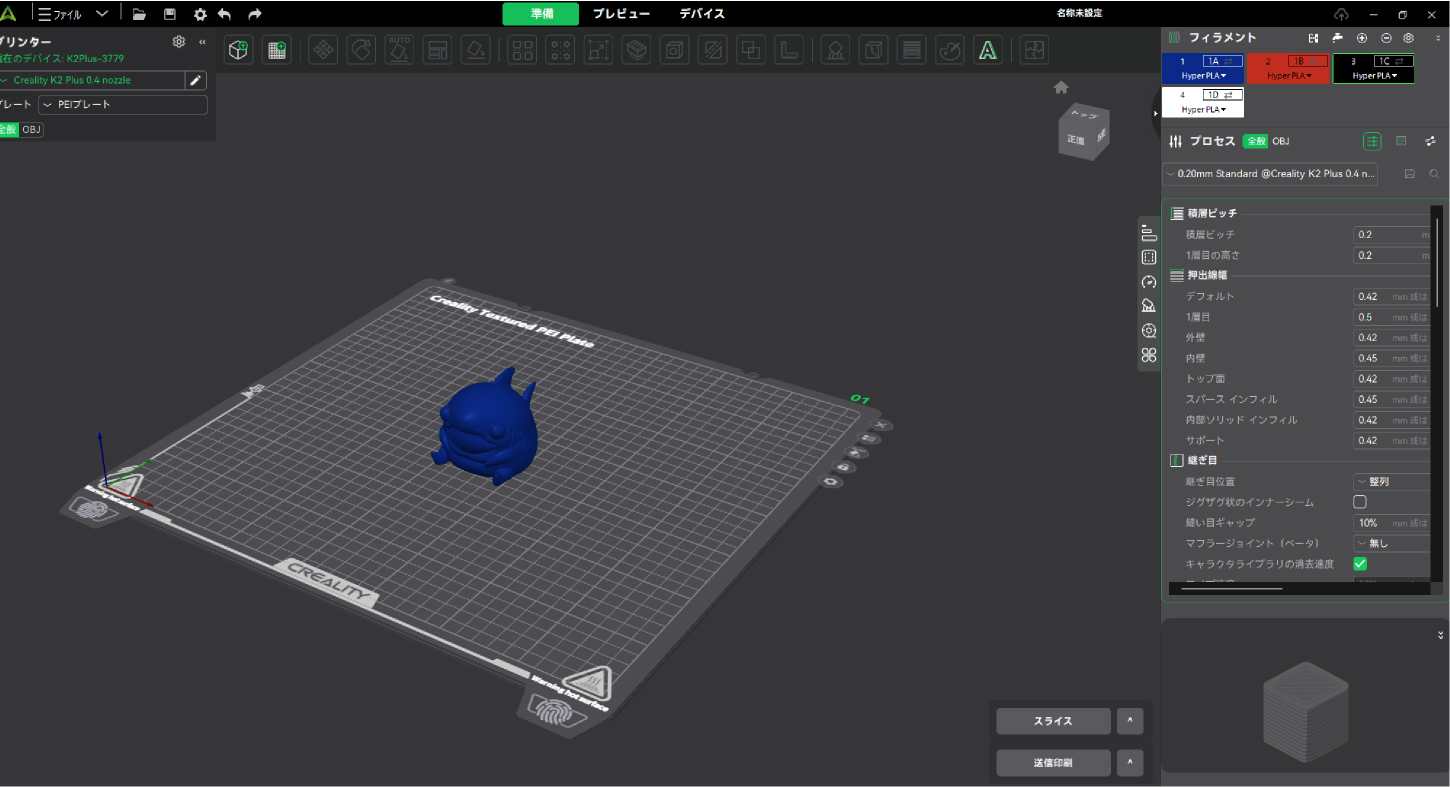
Task: Uncheck the green checkbox below マフラージョイント
Action: pyautogui.click(x=1360, y=564)
